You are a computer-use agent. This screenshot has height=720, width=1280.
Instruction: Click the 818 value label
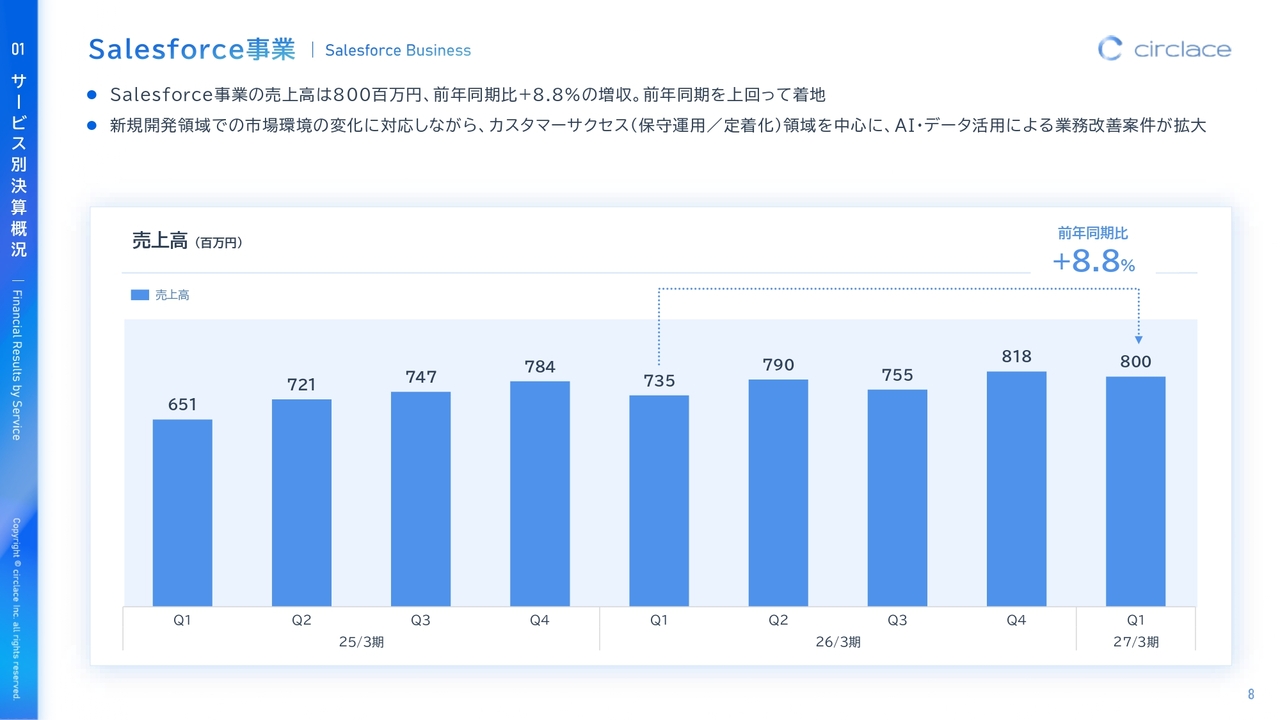point(1016,357)
